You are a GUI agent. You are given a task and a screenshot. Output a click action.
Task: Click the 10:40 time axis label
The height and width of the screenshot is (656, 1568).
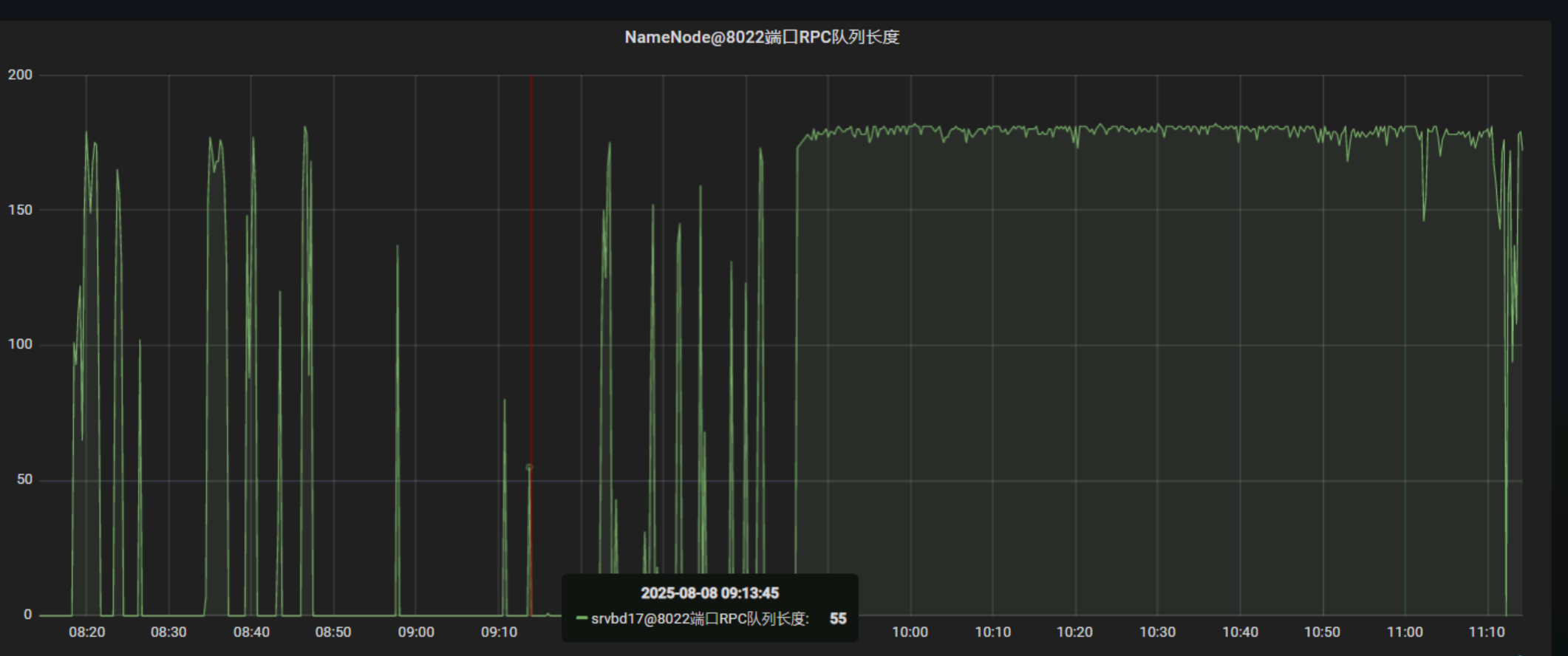(x=1240, y=632)
